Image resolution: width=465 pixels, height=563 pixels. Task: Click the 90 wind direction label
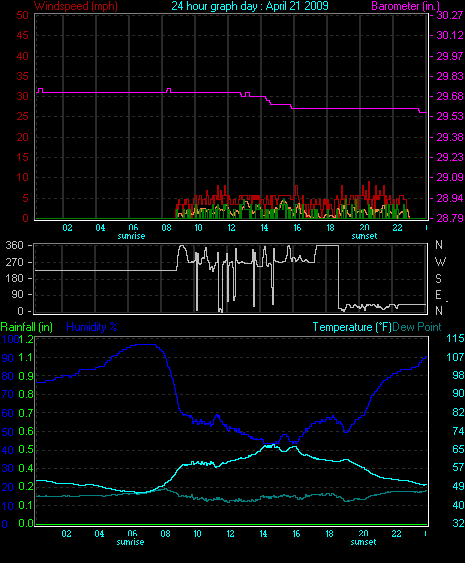coord(17,294)
